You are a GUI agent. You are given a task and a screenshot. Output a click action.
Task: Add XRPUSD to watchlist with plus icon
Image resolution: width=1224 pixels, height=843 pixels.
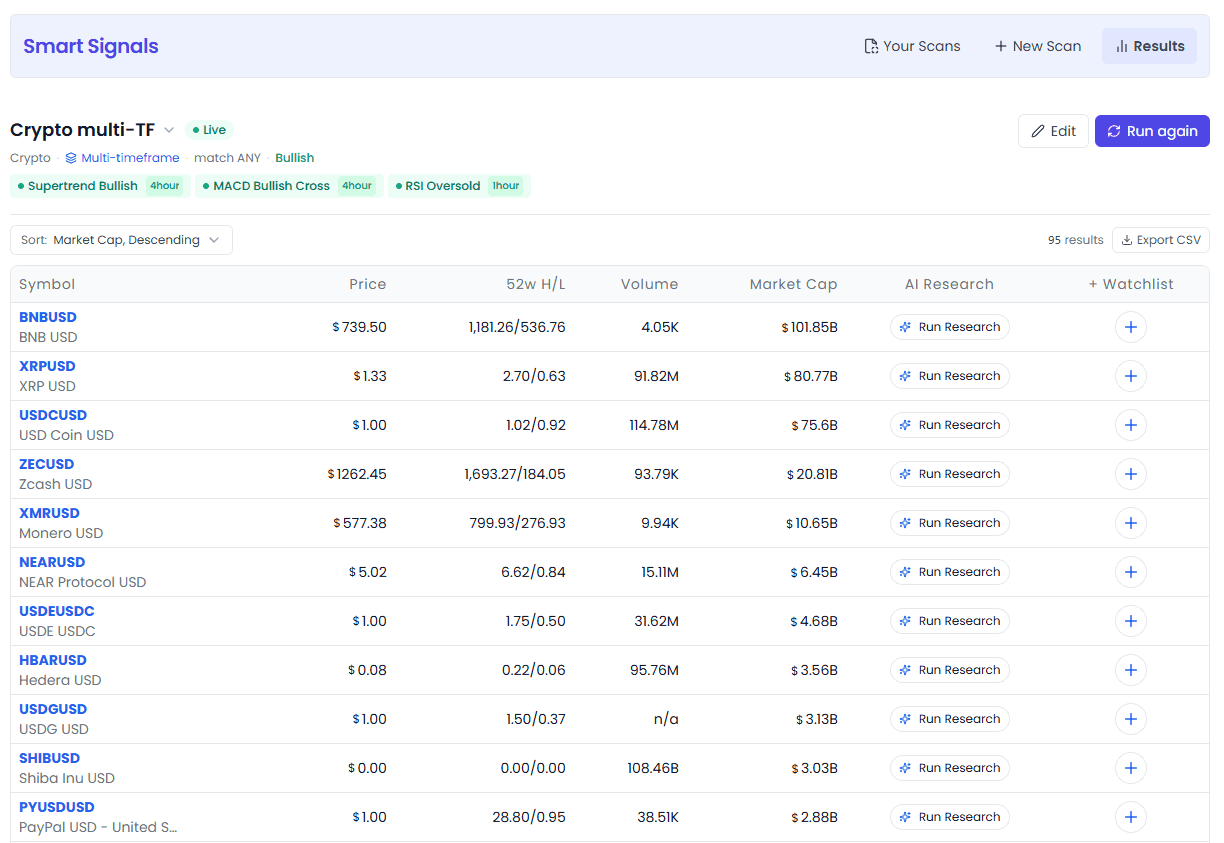pyautogui.click(x=1130, y=376)
